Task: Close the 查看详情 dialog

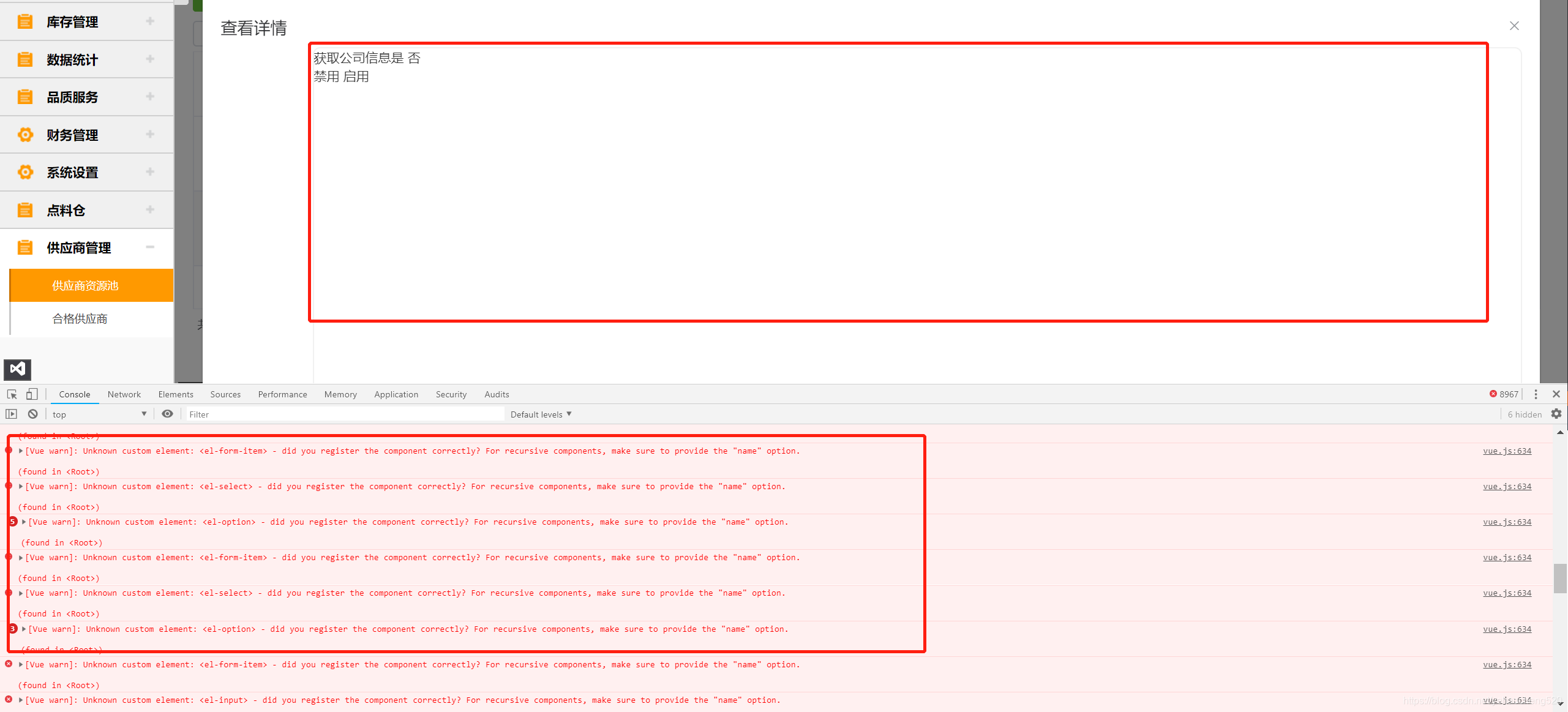Action: 1514,26
